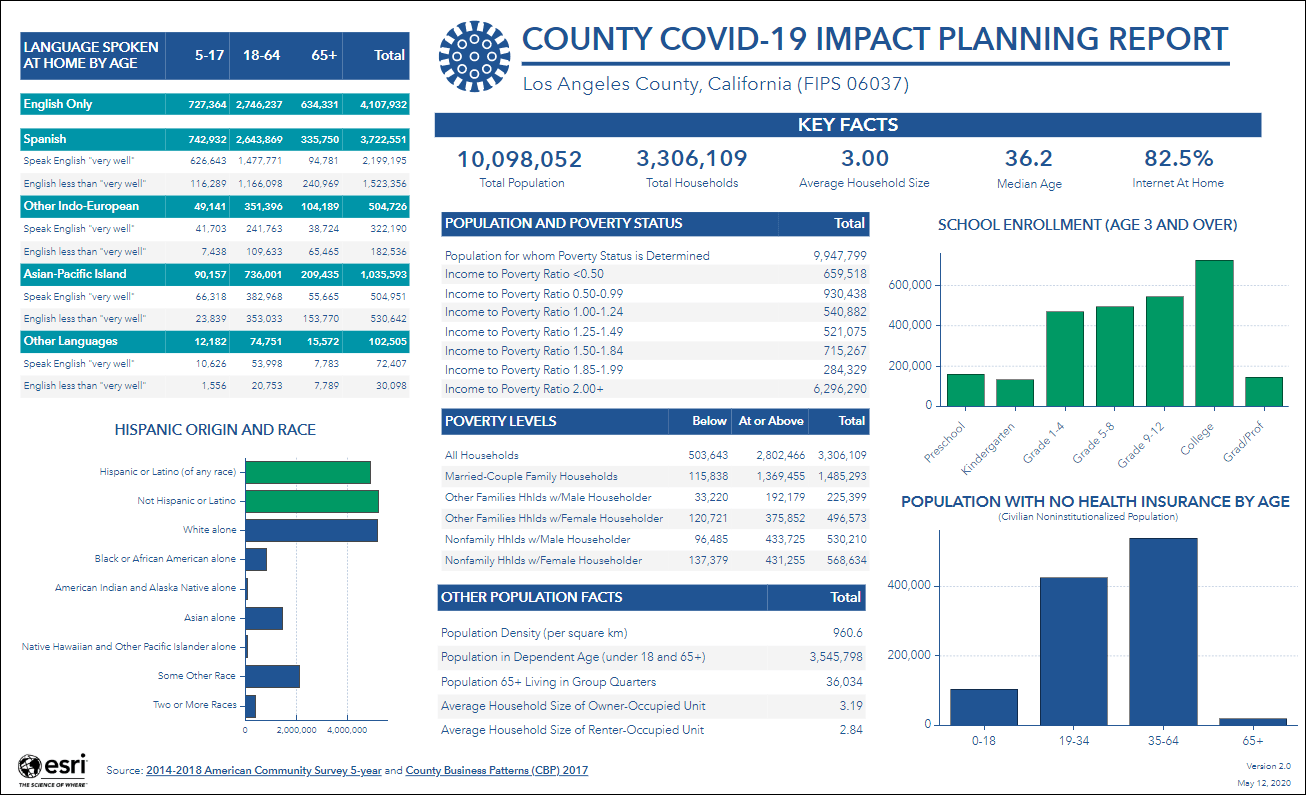The image size is (1306, 795).
Task: Click the Esri logo
Action: tap(55, 769)
